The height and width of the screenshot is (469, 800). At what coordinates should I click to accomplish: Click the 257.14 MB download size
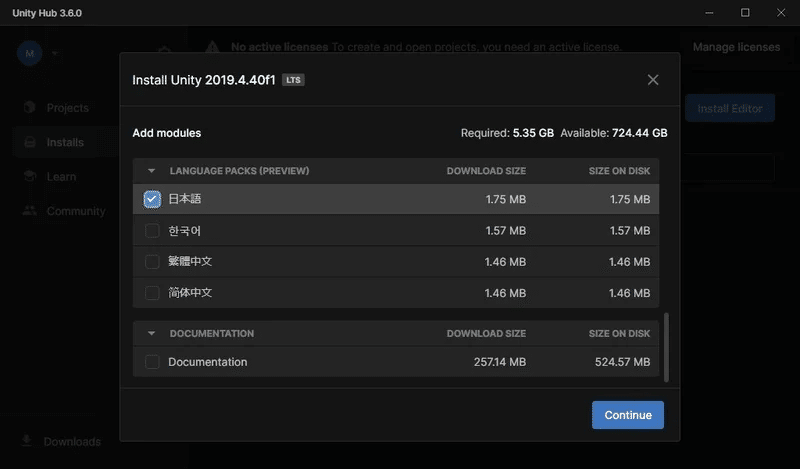[x=499, y=362]
